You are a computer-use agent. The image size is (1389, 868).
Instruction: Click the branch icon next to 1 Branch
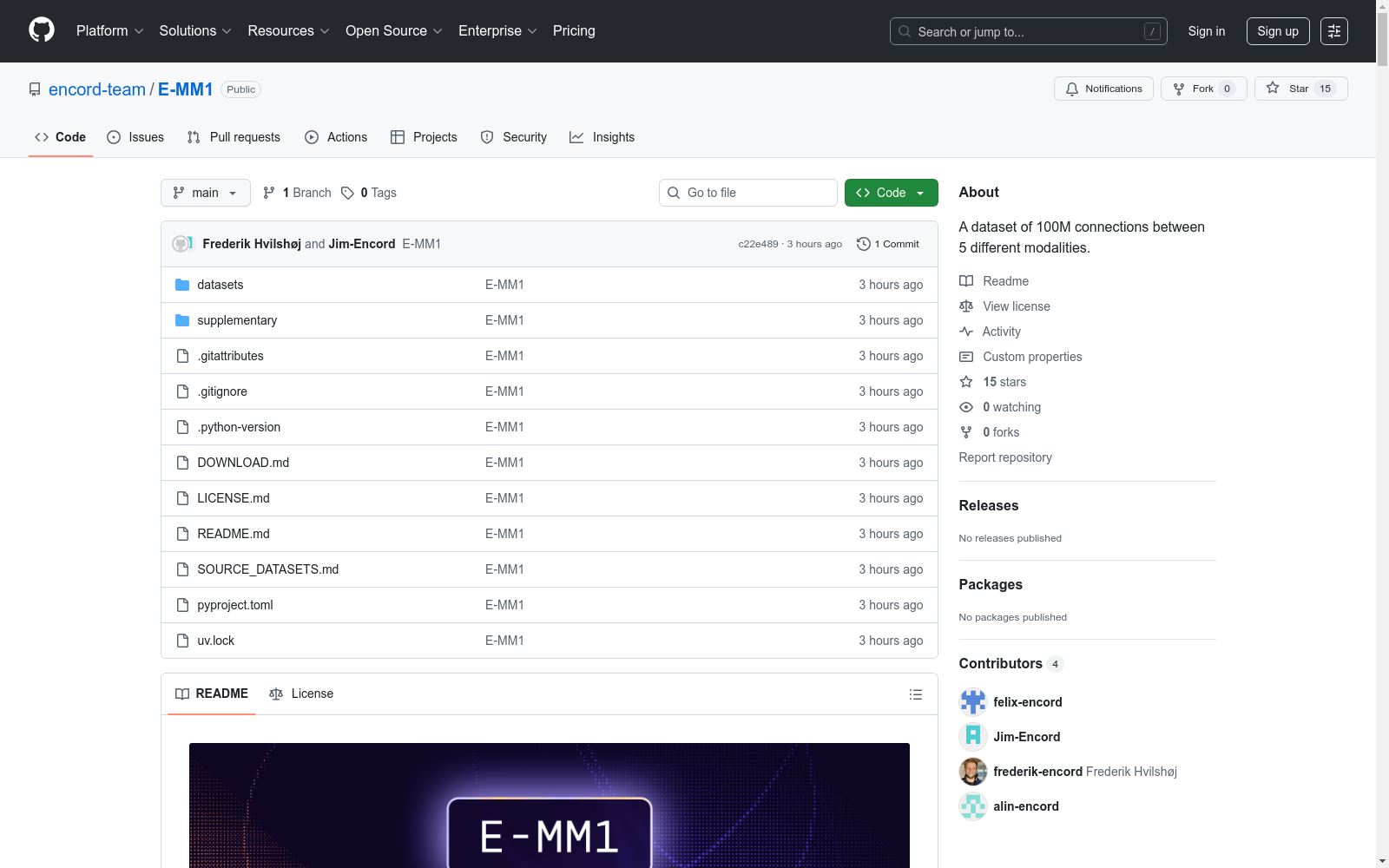[269, 193]
